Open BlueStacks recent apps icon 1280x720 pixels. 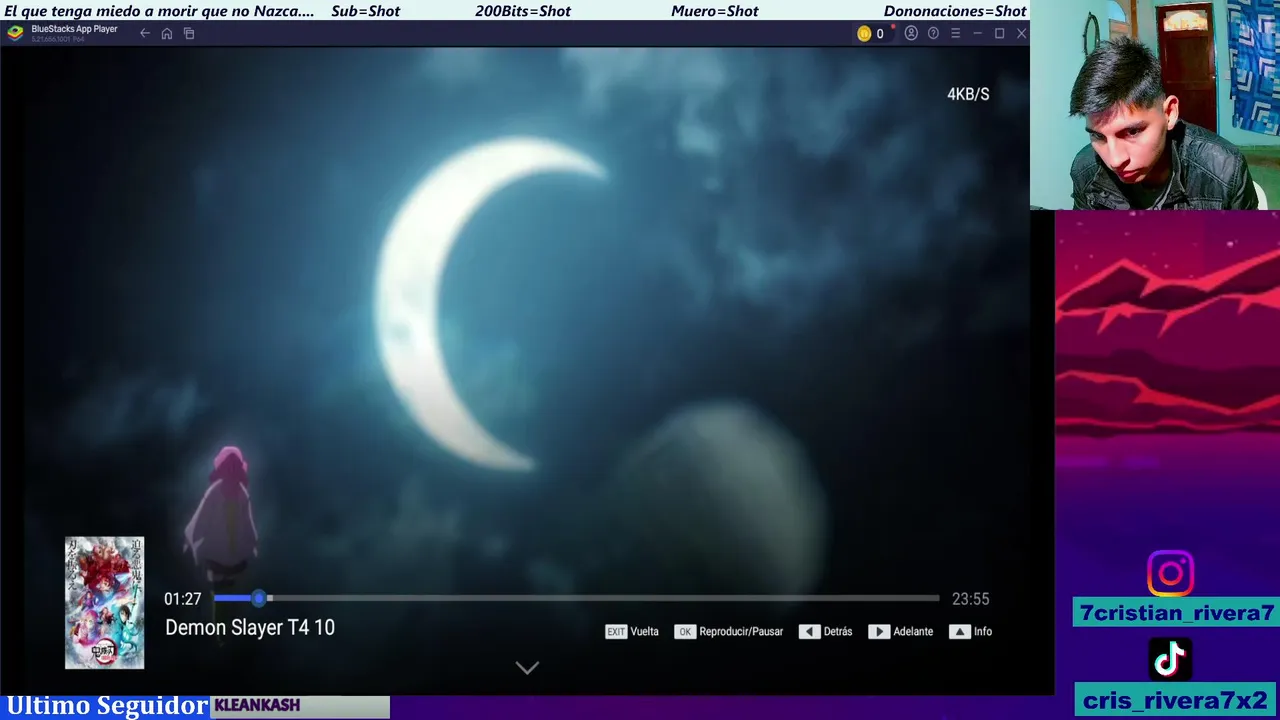tap(189, 33)
